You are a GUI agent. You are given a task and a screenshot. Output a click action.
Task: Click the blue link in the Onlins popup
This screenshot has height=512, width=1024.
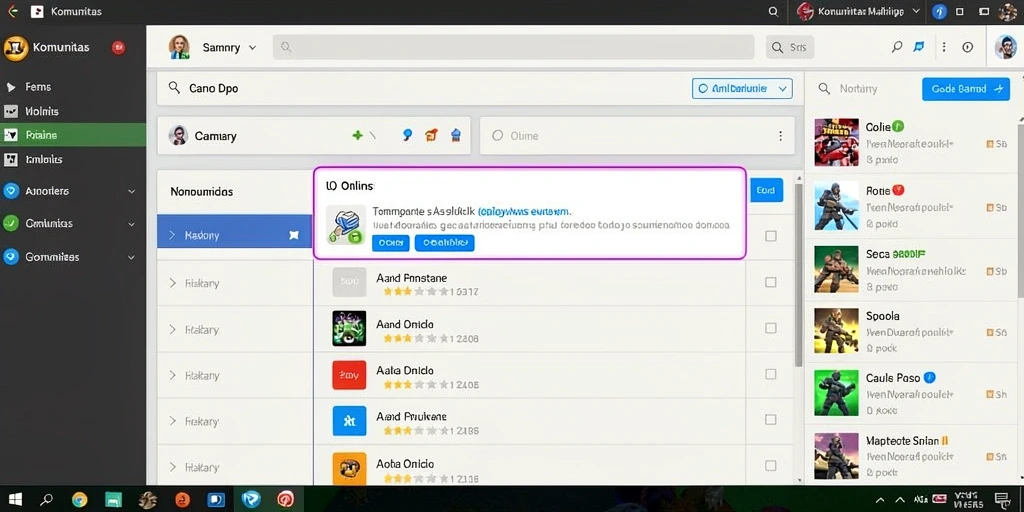click(524, 212)
